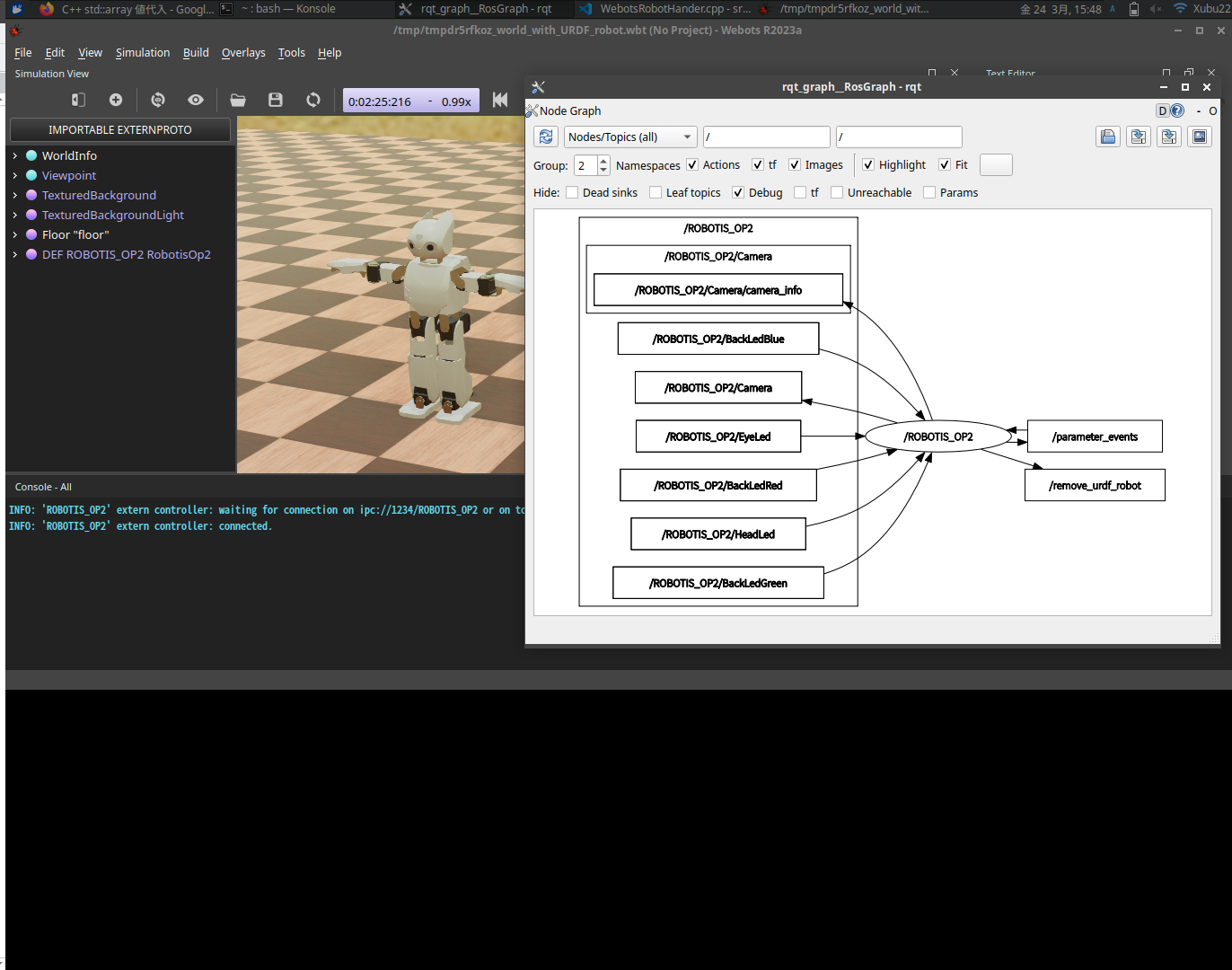This screenshot has height=970, width=1232.
Task: Save the node graph as an image
Action: [1200, 137]
